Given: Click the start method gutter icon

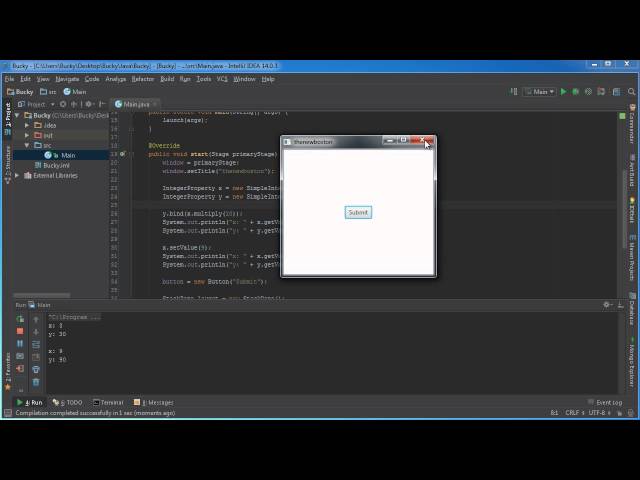Looking at the screenshot, I should (x=122, y=154).
